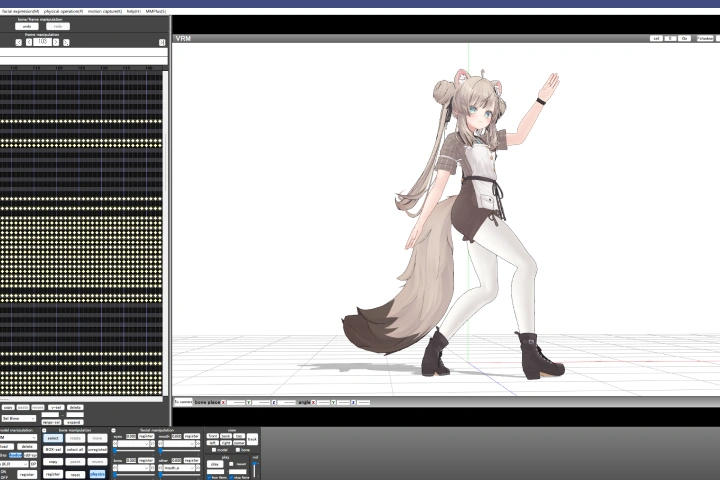Screen dimensions: 720x480
Task: Activate the select bone mode
Action: 53,438
